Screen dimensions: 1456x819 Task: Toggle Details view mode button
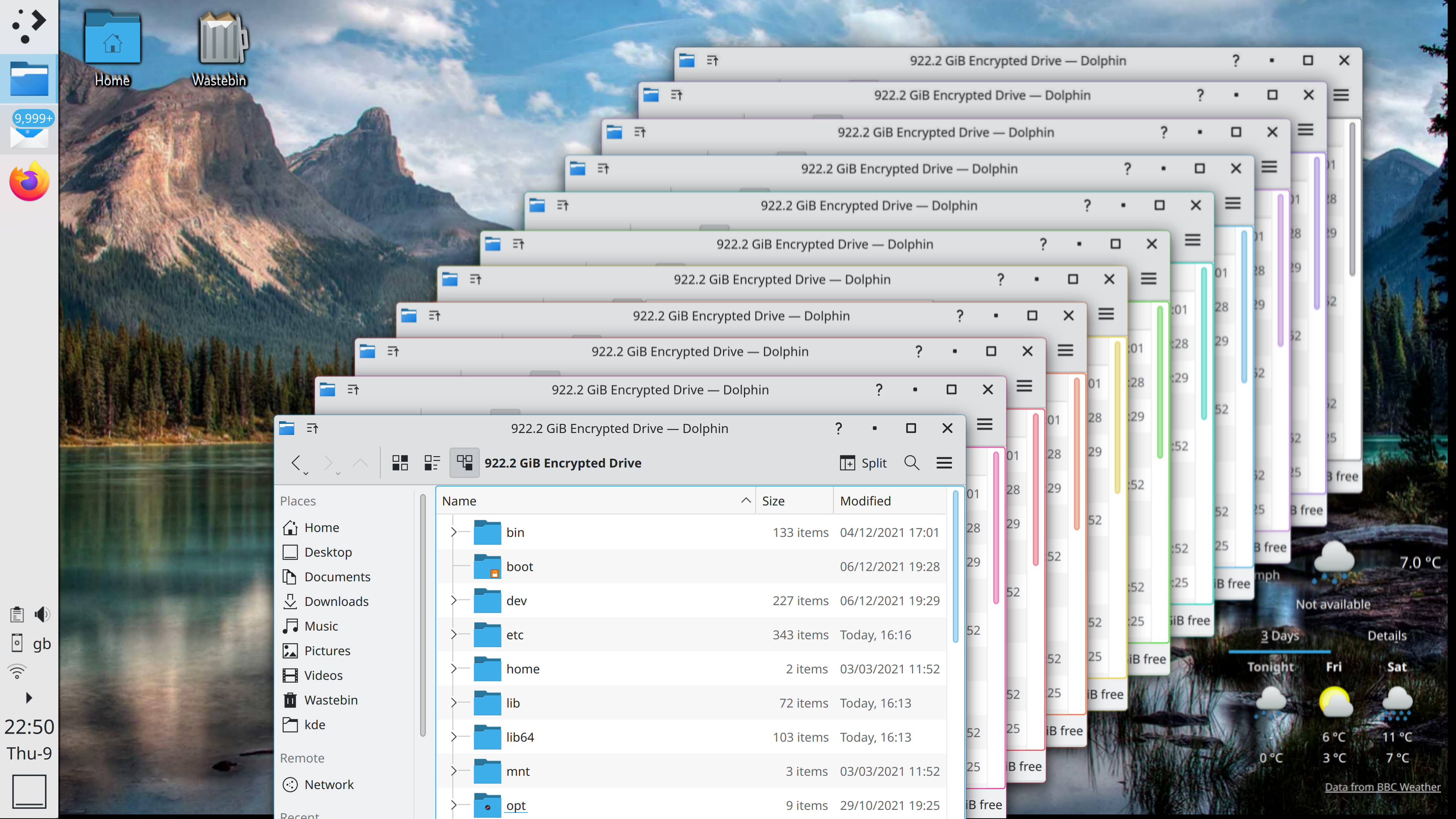pos(464,463)
